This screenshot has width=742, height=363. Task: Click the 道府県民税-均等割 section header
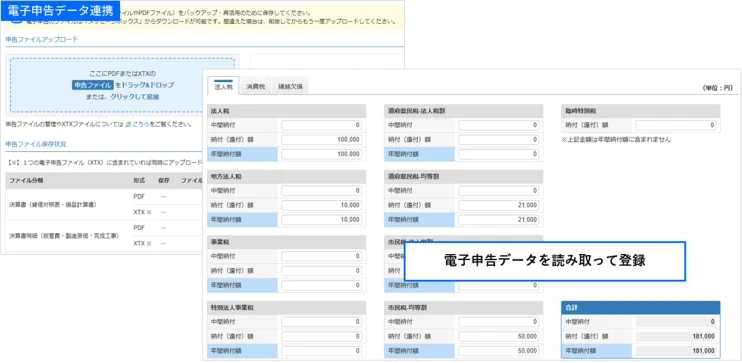(x=464, y=177)
